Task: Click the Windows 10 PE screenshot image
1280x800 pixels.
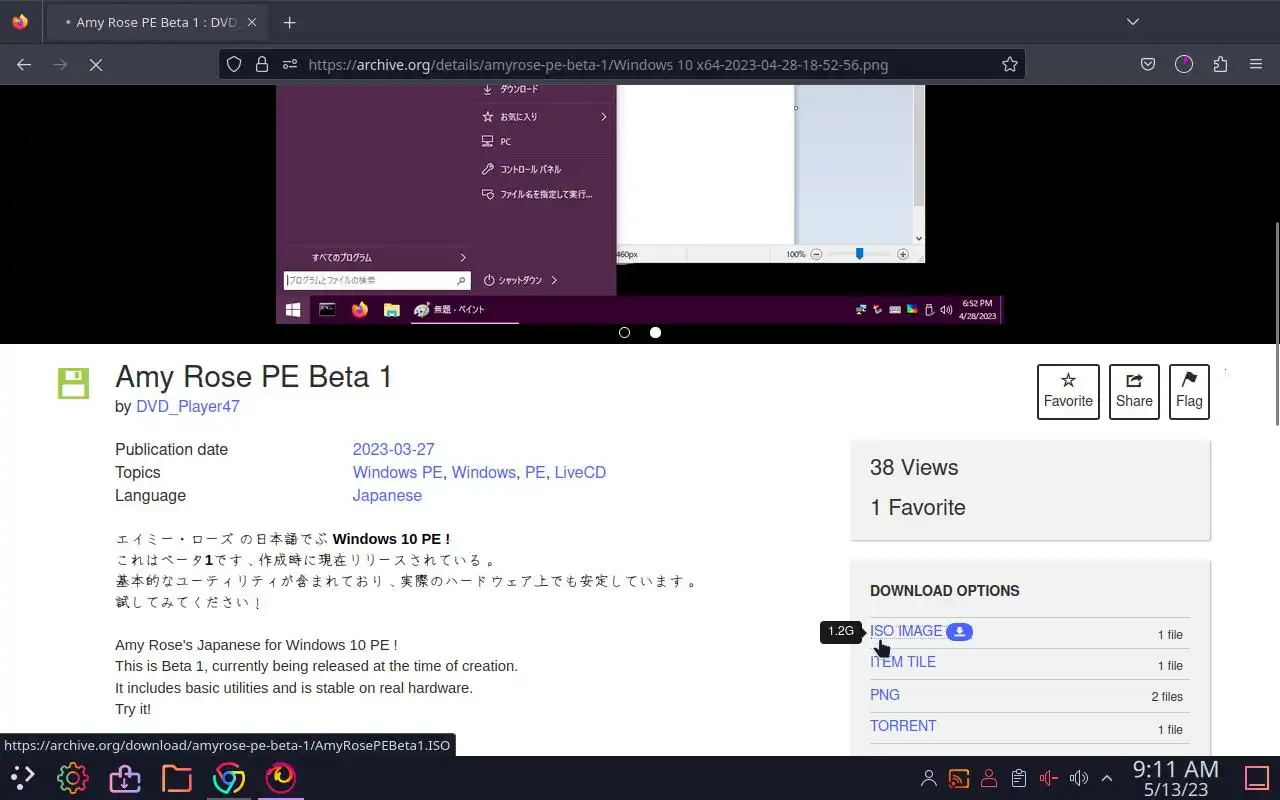Action: [x=639, y=204]
